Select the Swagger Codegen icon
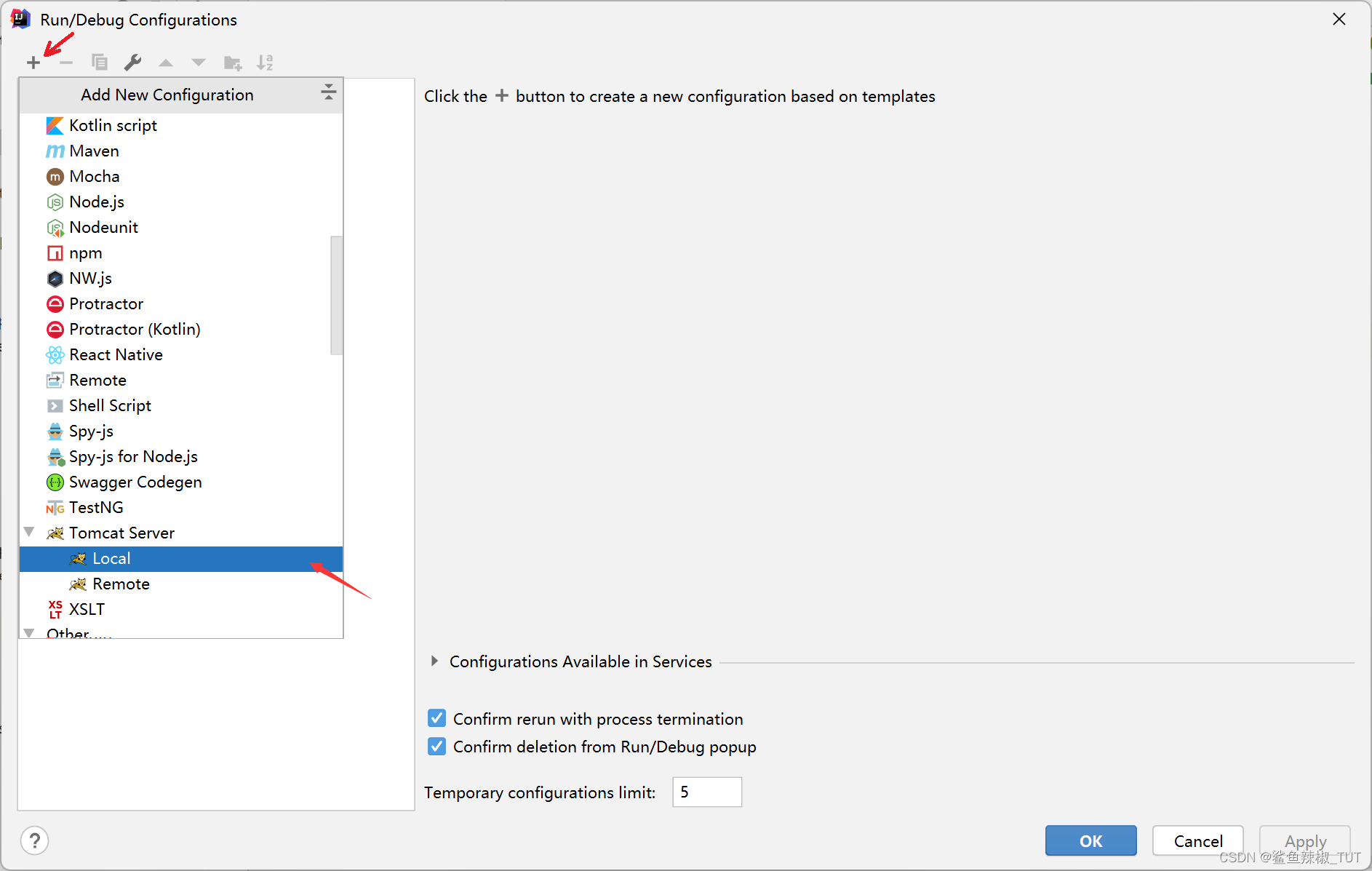This screenshot has width=1372, height=871. pos(55,482)
